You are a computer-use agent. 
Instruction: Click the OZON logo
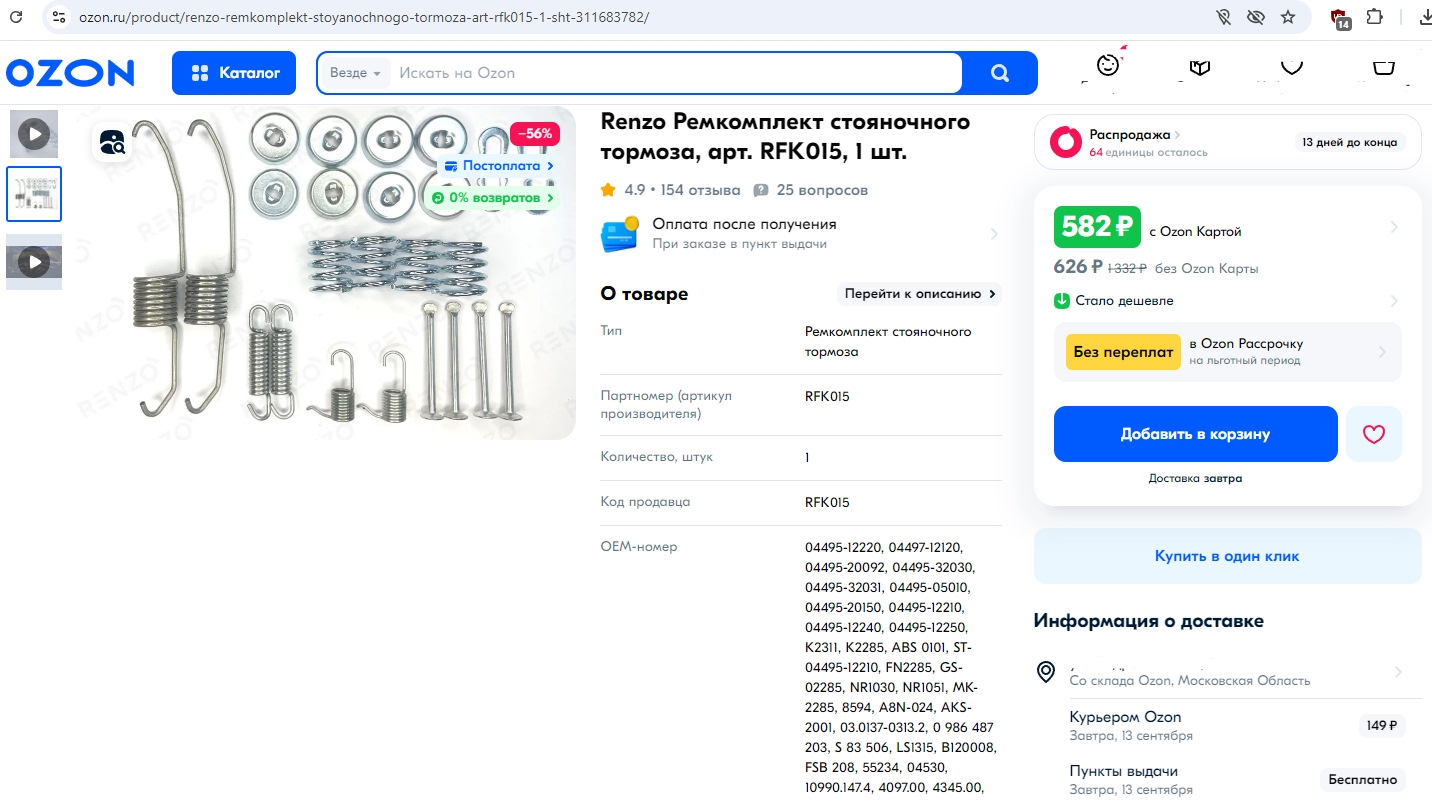[70, 73]
